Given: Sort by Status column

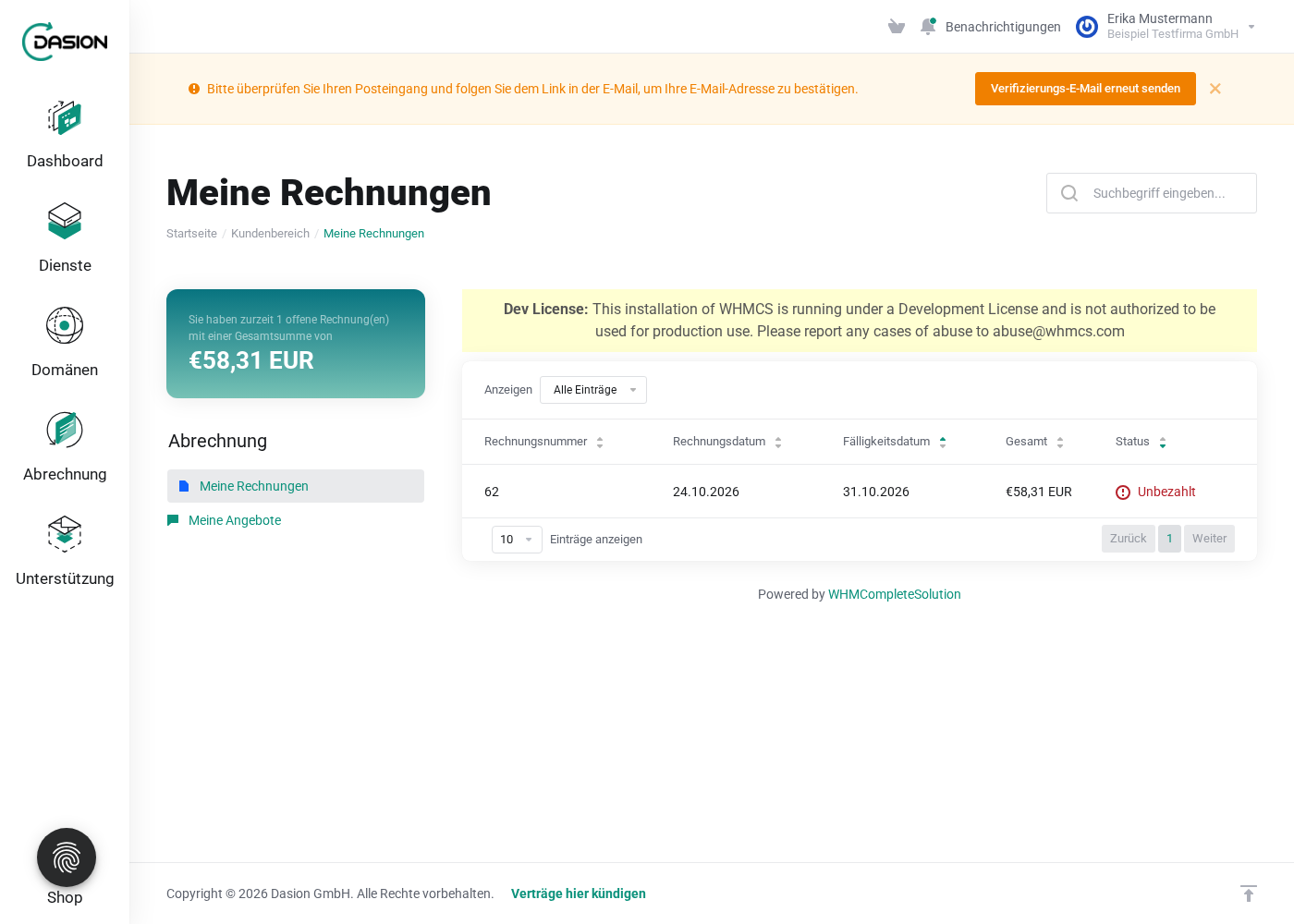Looking at the screenshot, I should pos(1141,442).
